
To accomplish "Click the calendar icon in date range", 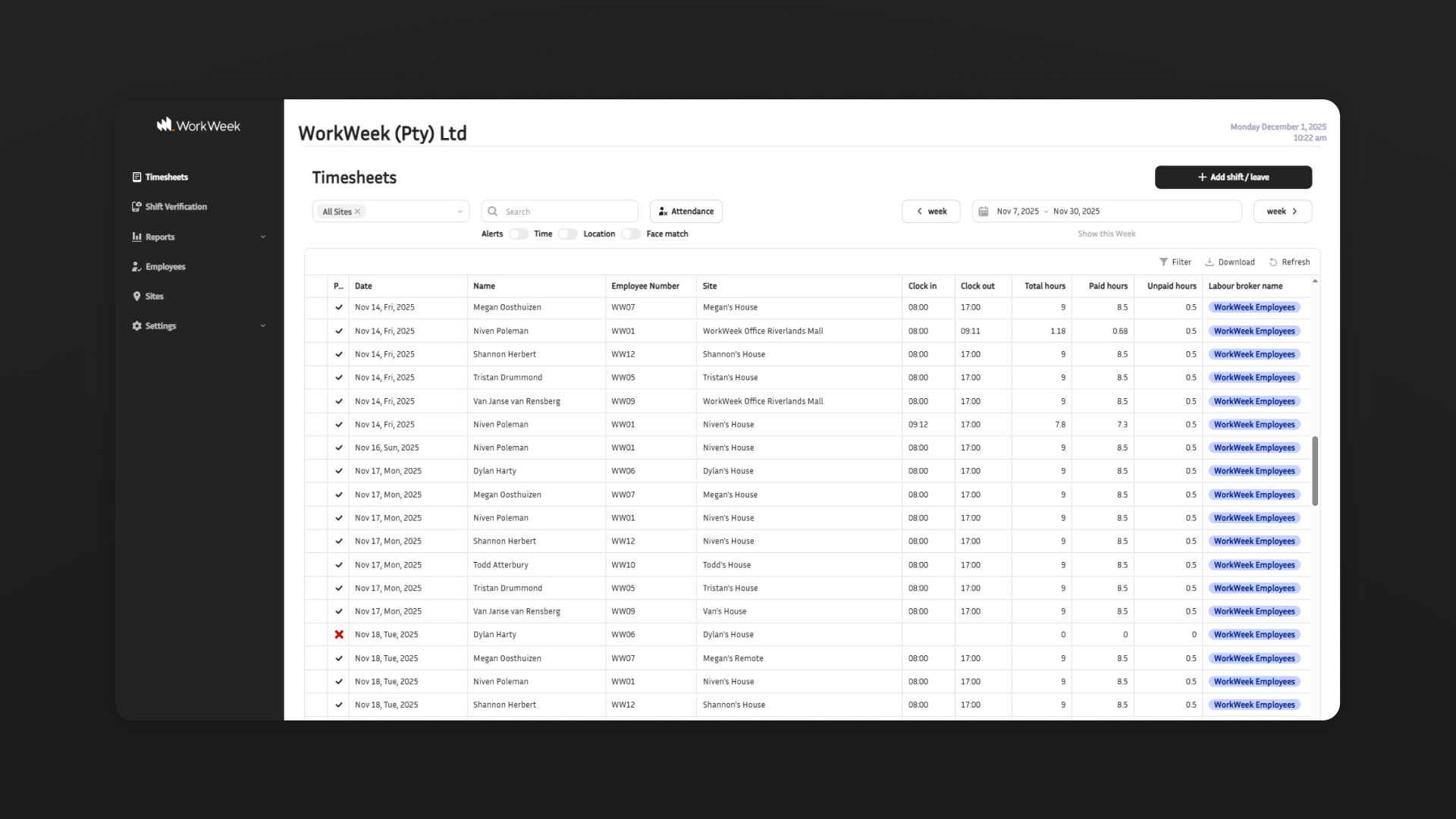I will [984, 212].
